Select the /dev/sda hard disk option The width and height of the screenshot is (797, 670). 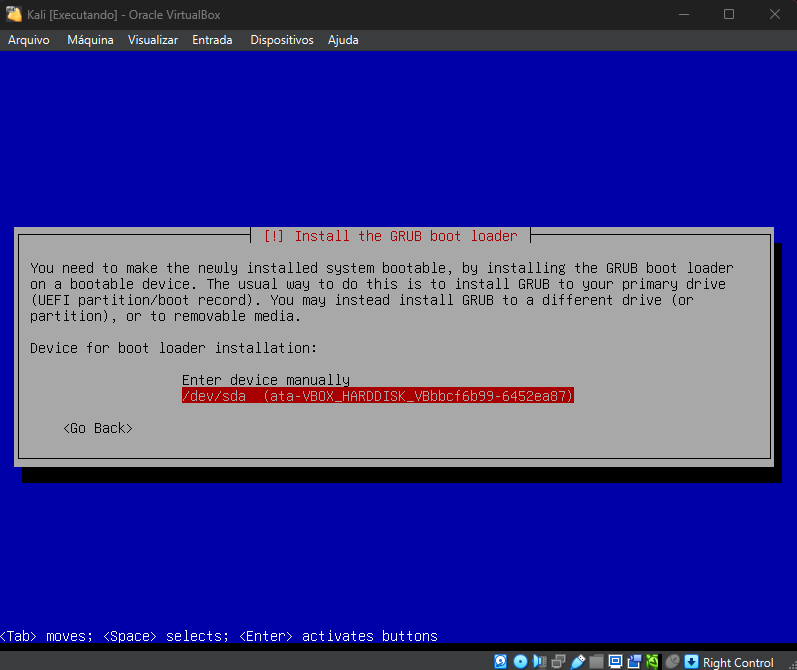377,396
